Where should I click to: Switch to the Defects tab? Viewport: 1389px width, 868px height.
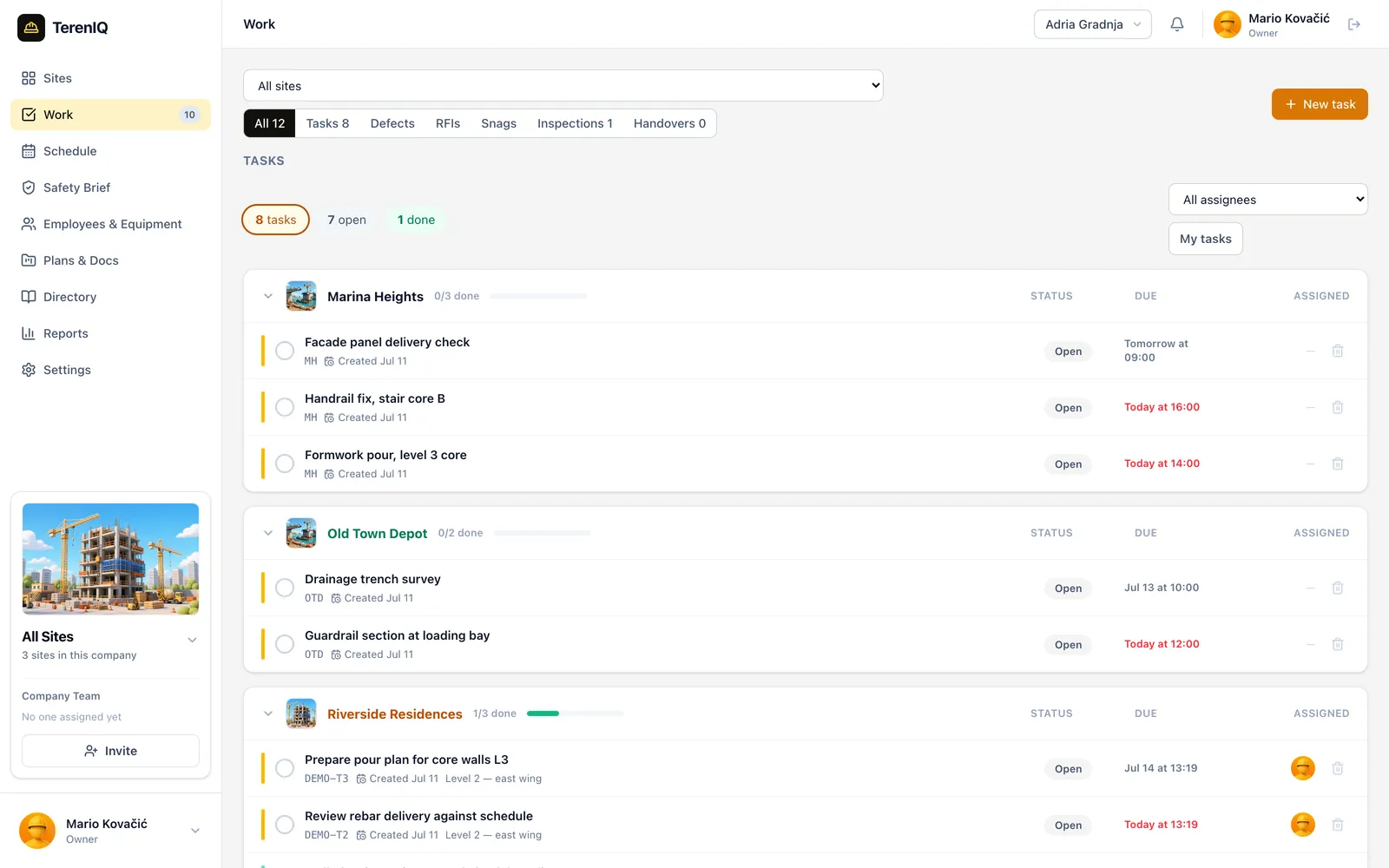[x=392, y=123]
